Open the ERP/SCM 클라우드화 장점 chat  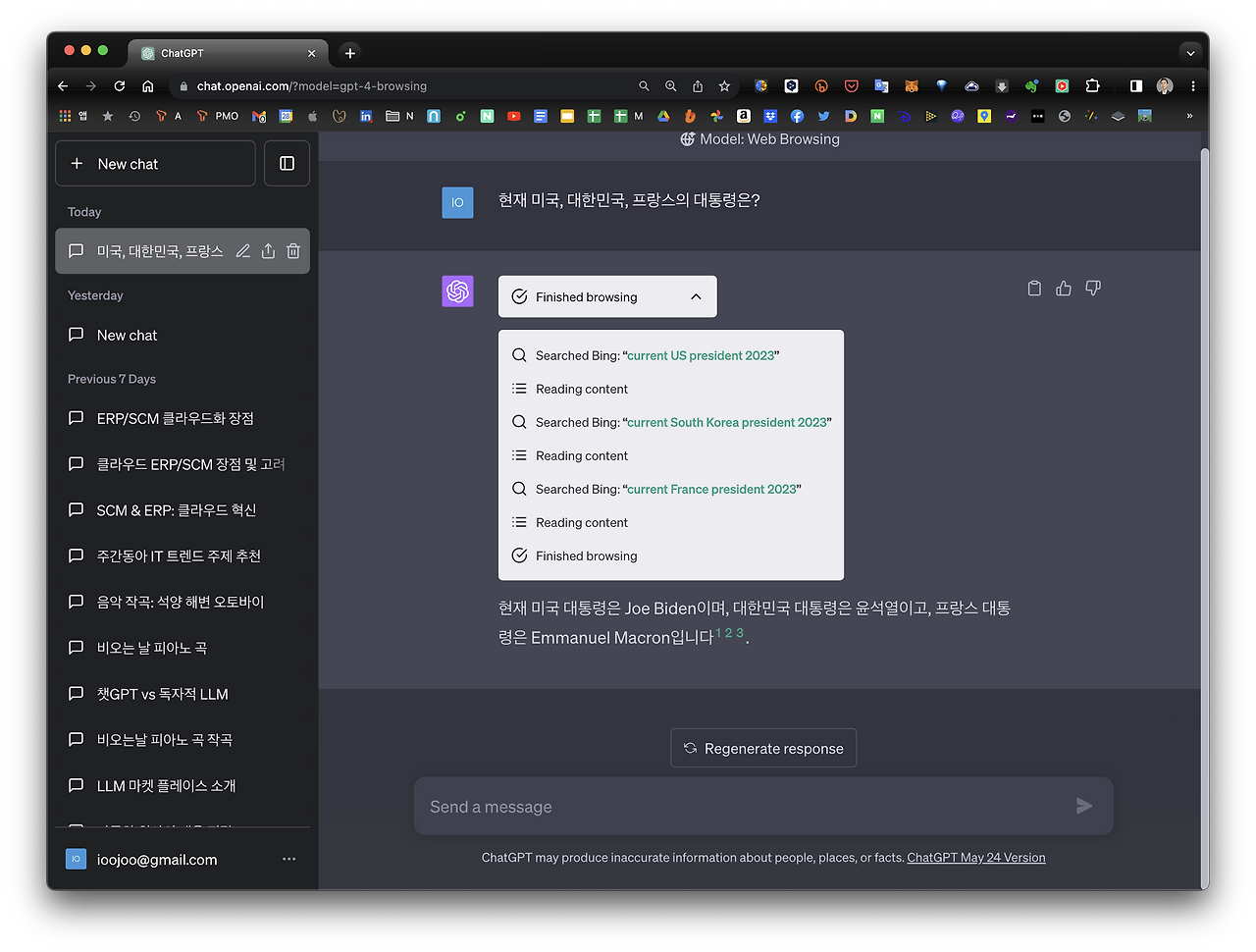coord(183,418)
